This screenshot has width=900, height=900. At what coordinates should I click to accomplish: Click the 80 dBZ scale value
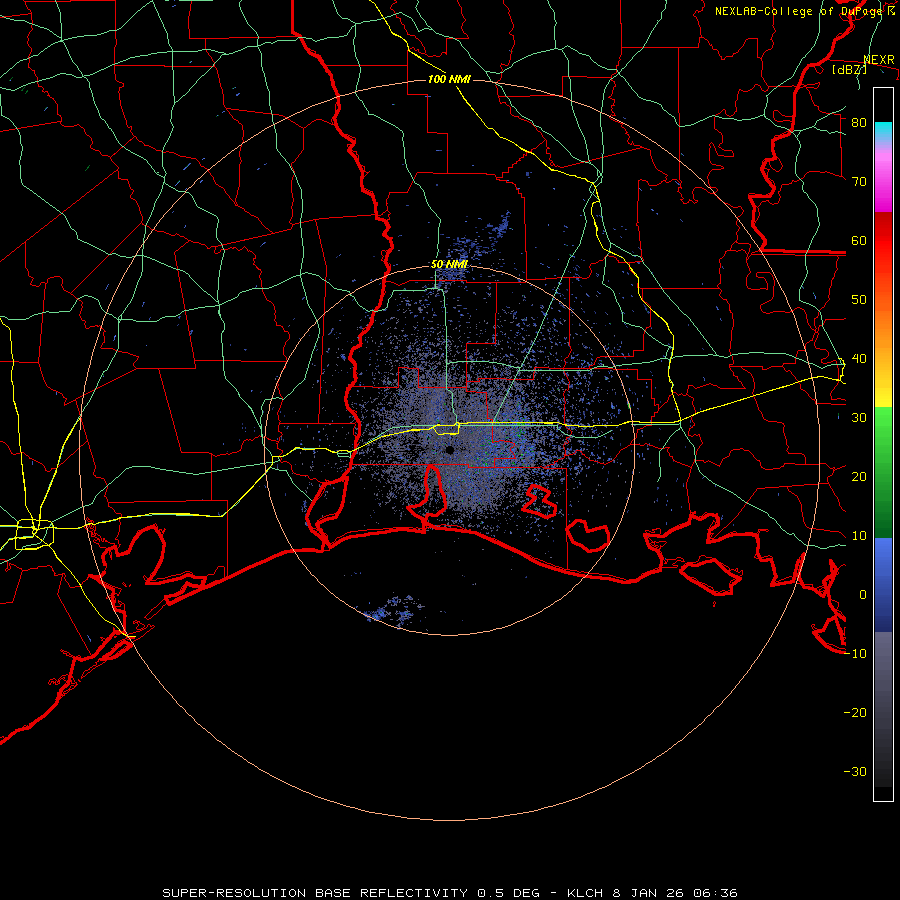859,123
